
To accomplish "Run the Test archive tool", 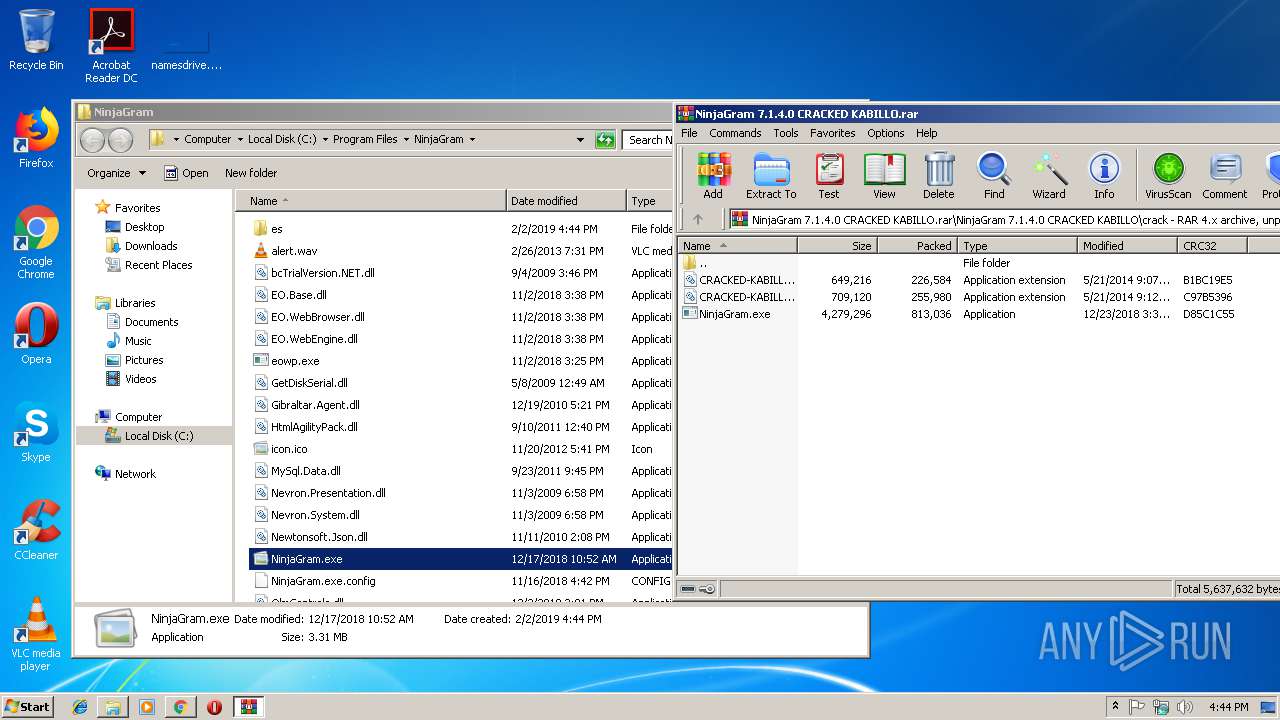I will pos(829,176).
